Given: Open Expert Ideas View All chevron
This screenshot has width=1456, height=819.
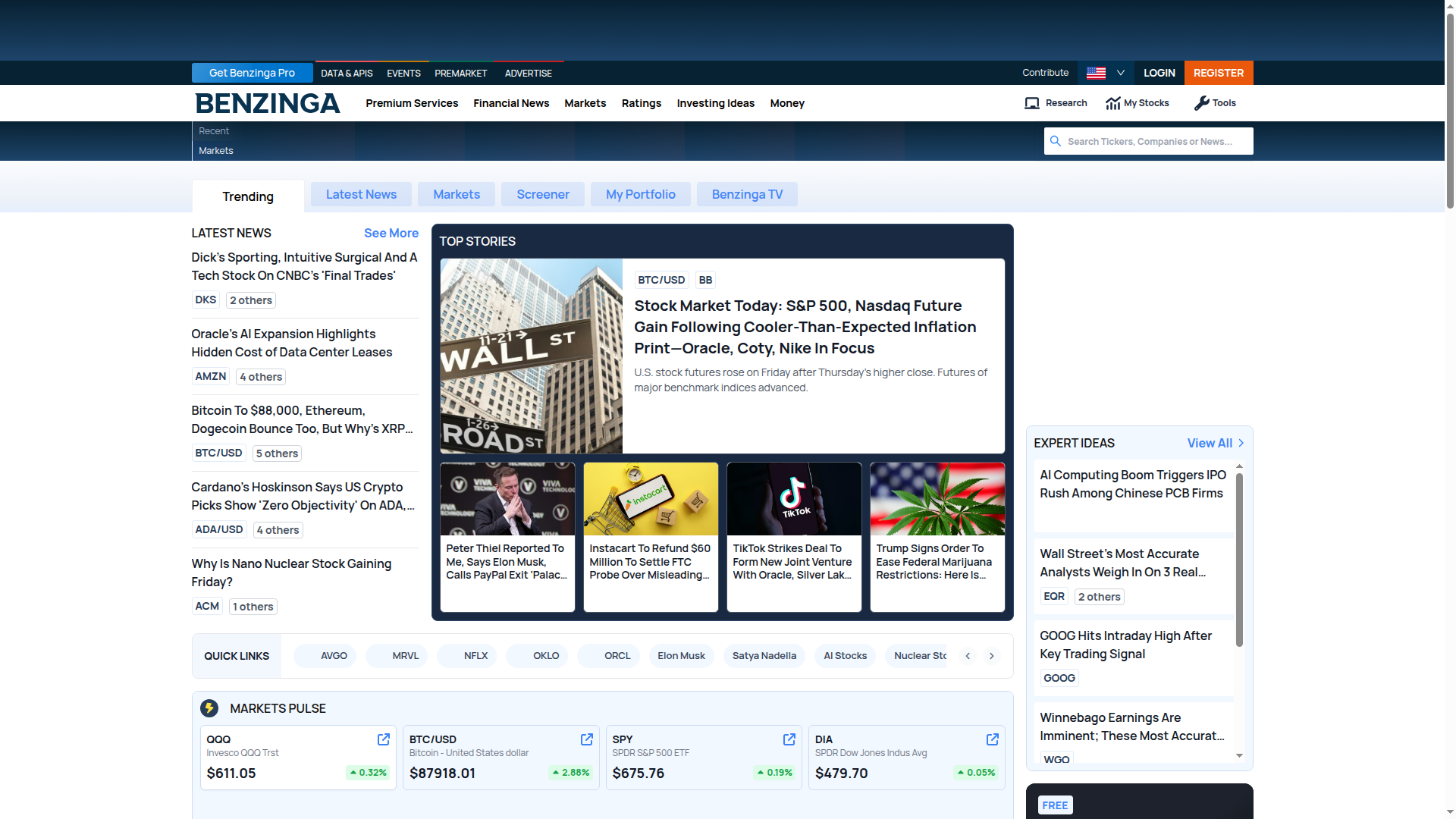Looking at the screenshot, I should point(1241,443).
